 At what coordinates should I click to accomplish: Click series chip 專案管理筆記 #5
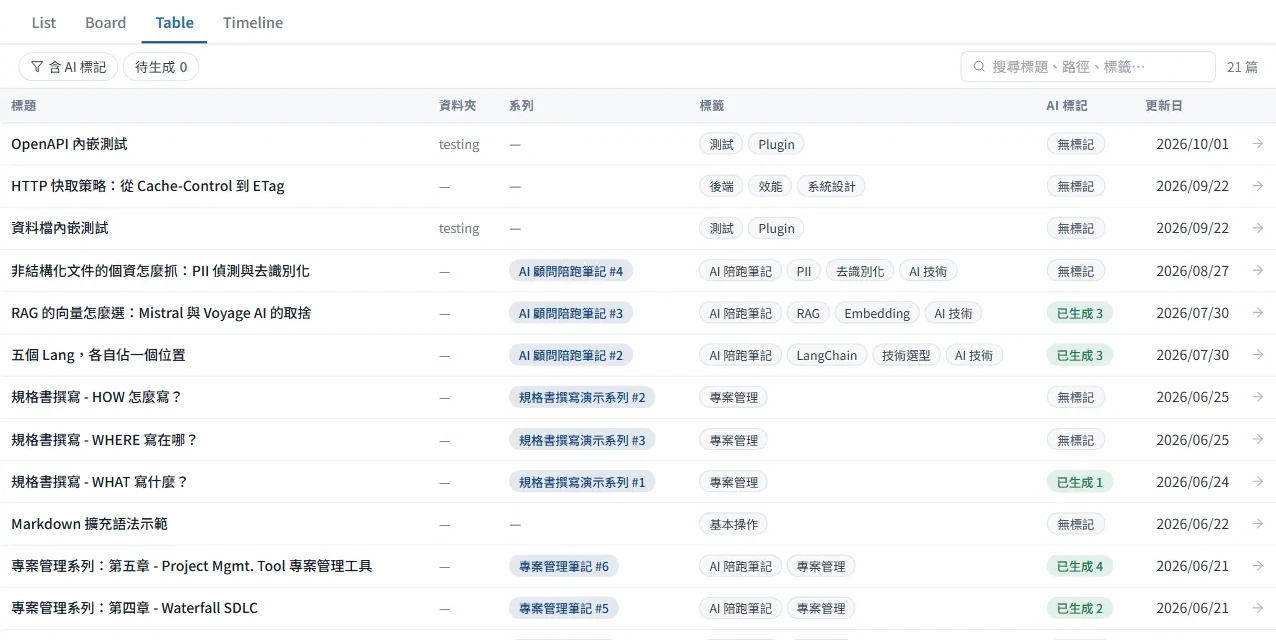tap(564, 608)
